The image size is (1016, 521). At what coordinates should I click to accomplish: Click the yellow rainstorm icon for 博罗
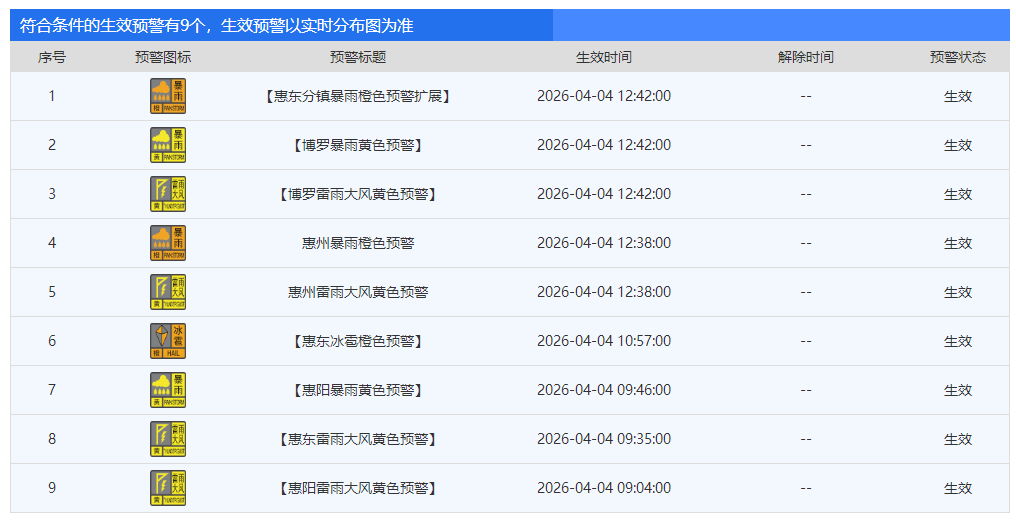coord(168,145)
